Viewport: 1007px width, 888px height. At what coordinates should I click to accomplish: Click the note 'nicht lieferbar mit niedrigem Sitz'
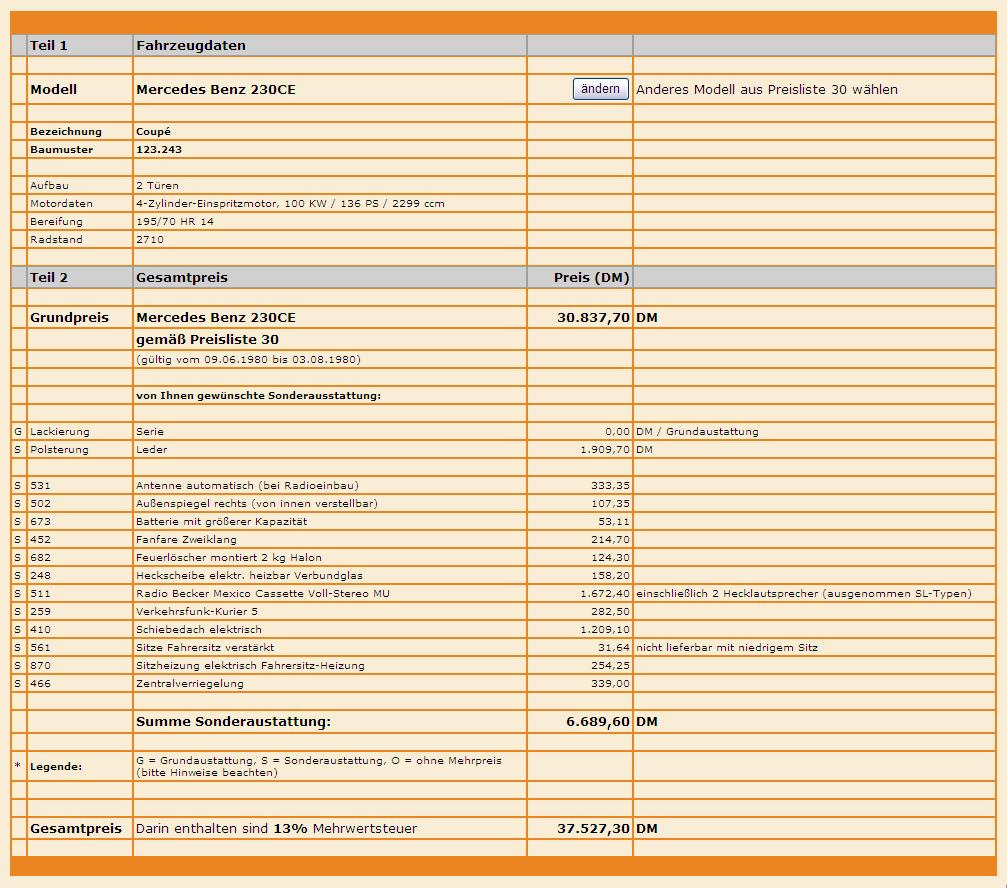(727, 647)
